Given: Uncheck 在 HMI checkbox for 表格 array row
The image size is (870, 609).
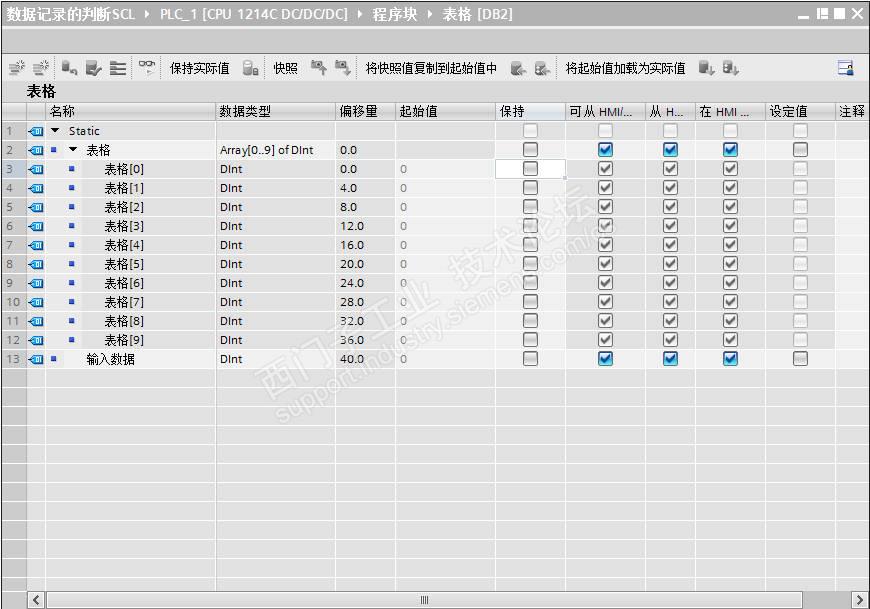Looking at the screenshot, I should click(x=730, y=150).
